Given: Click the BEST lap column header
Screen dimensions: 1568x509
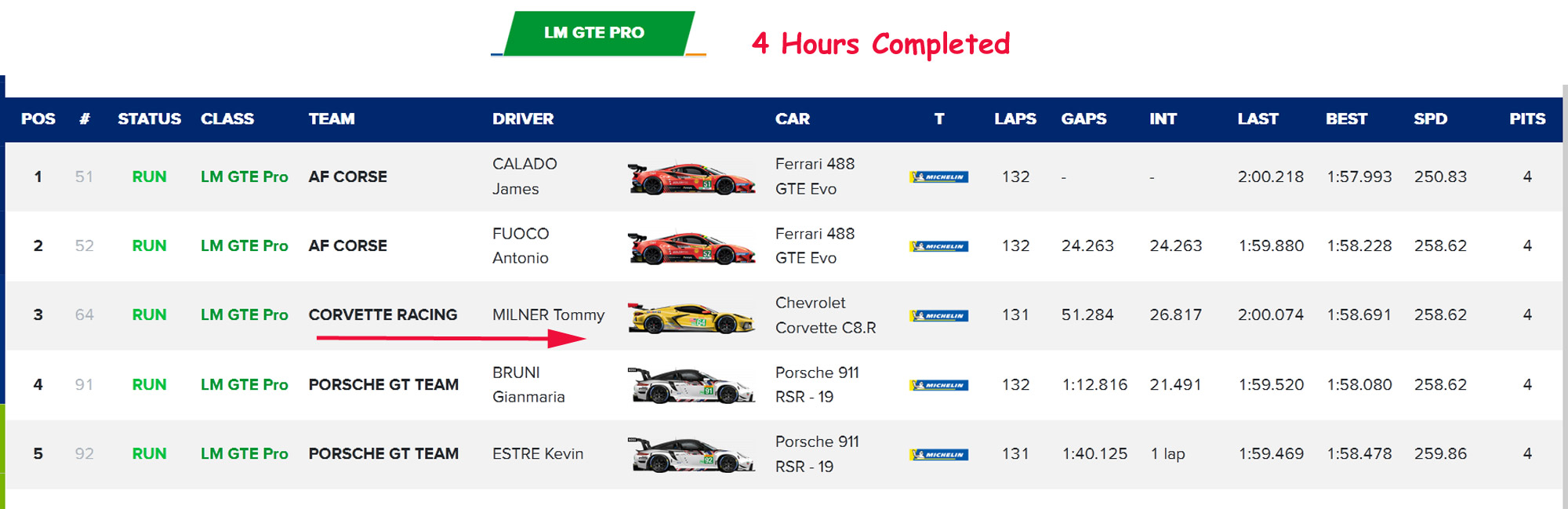Looking at the screenshot, I should tap(1346, 119).
